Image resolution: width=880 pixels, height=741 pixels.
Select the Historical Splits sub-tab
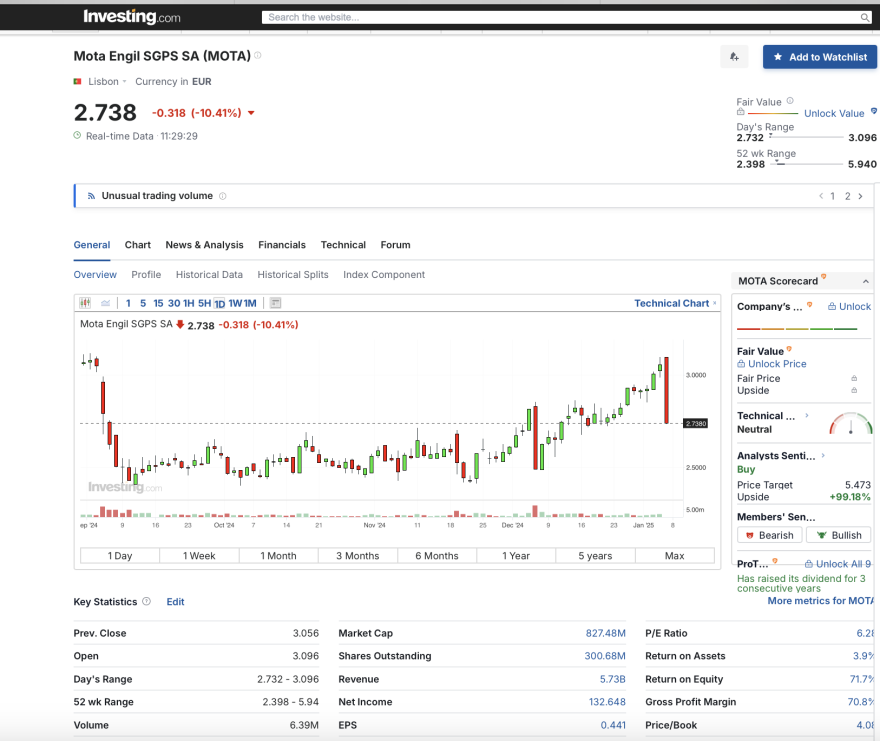[293, 275]
